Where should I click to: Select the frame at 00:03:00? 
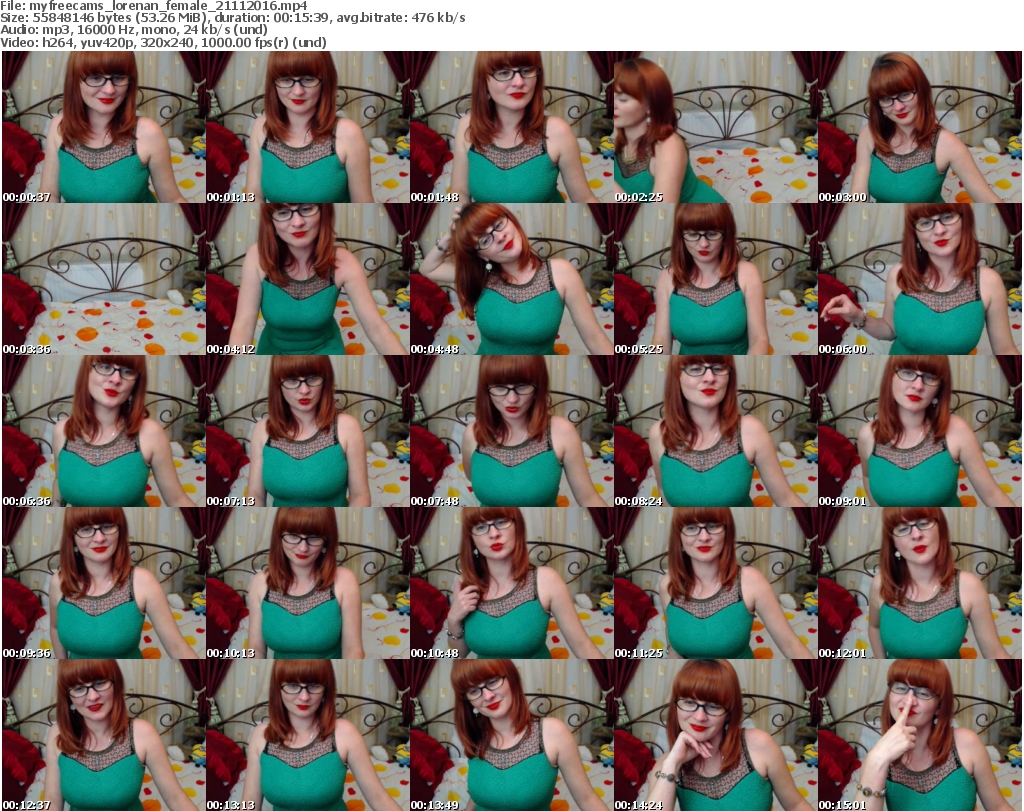920,127
